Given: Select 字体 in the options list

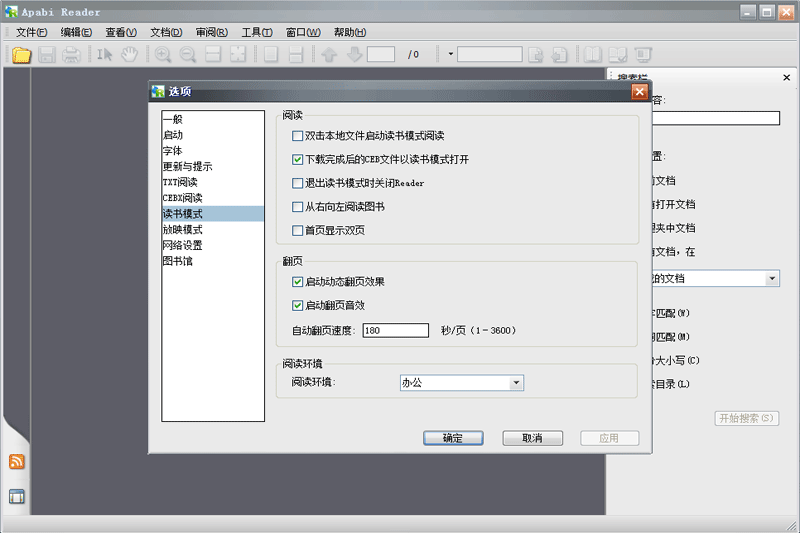Looking at the screenshot, I should pyautogui.click(x=213, y=151).
